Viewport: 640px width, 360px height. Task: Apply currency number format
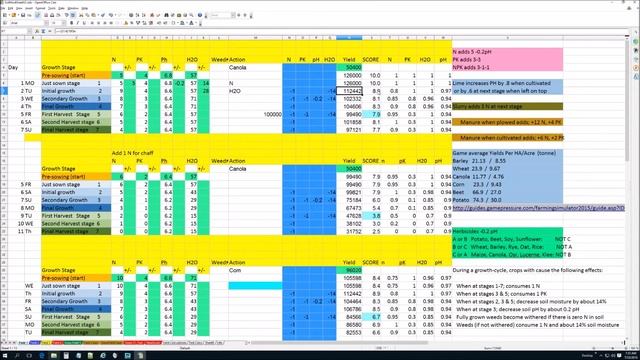pos(126,23)
